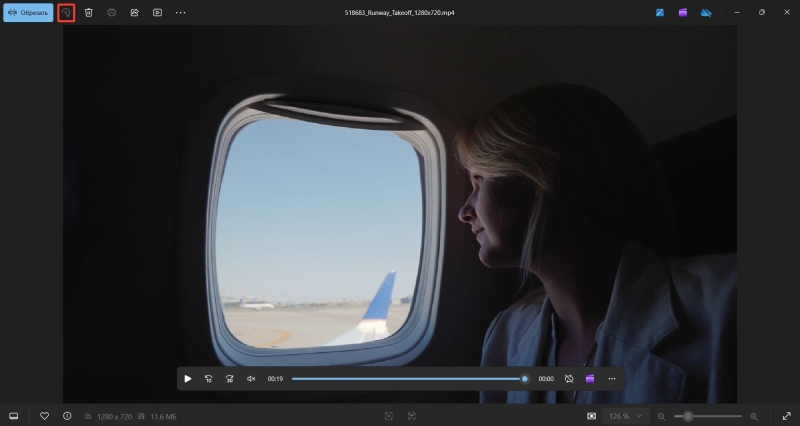Unmute the video with the speaker icon
The image size is (800, 426).
click(x=251, y=379)
